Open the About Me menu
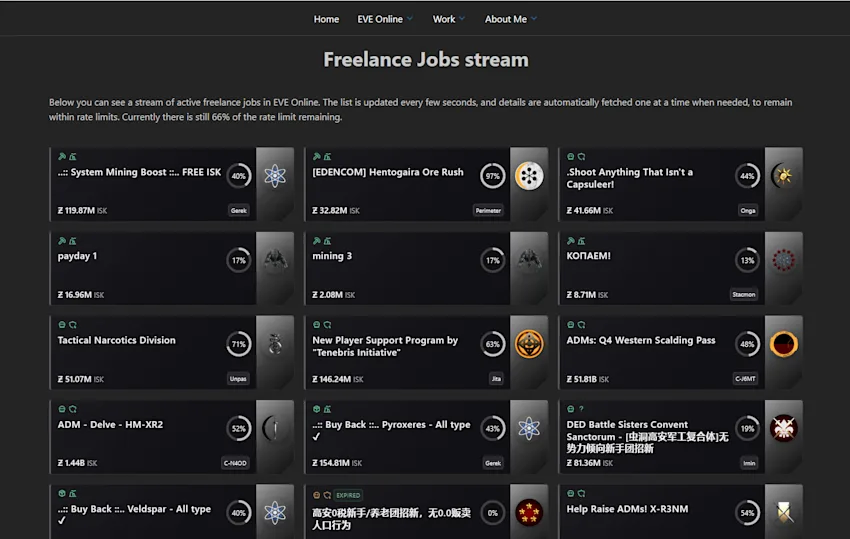 (x=505, y=19)
